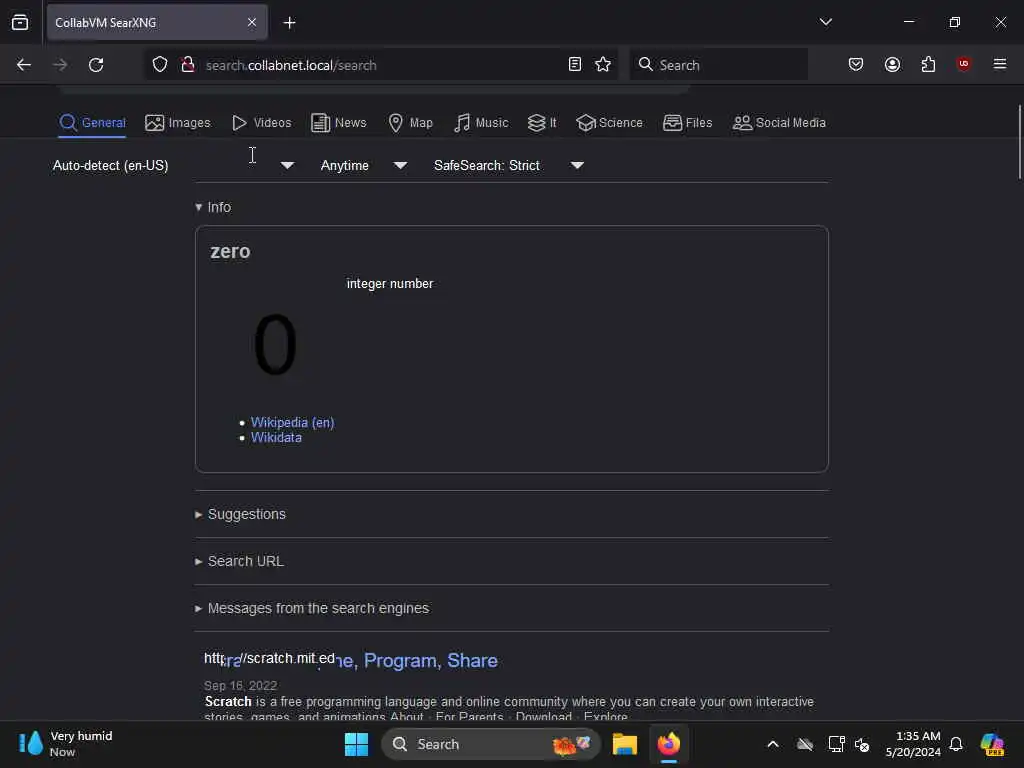The height and width of the screenshot is (768, 1024).
Task: Bookmark this page with the star icon
Action: [603, 65]
